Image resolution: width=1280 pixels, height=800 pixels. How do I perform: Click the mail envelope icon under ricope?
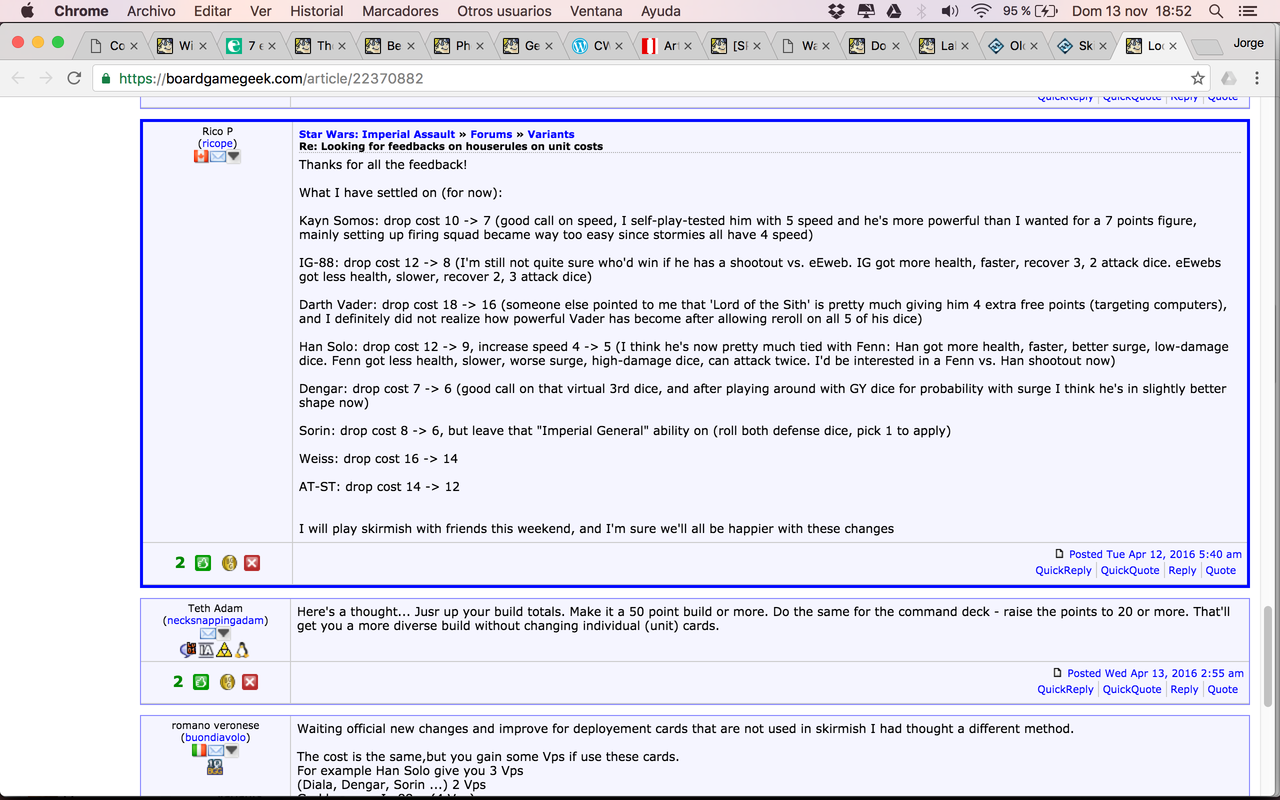tap(217, 157)
